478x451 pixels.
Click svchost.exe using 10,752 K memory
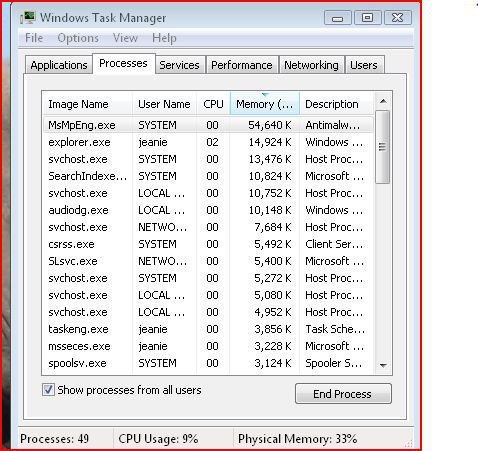tap(208, 193)
